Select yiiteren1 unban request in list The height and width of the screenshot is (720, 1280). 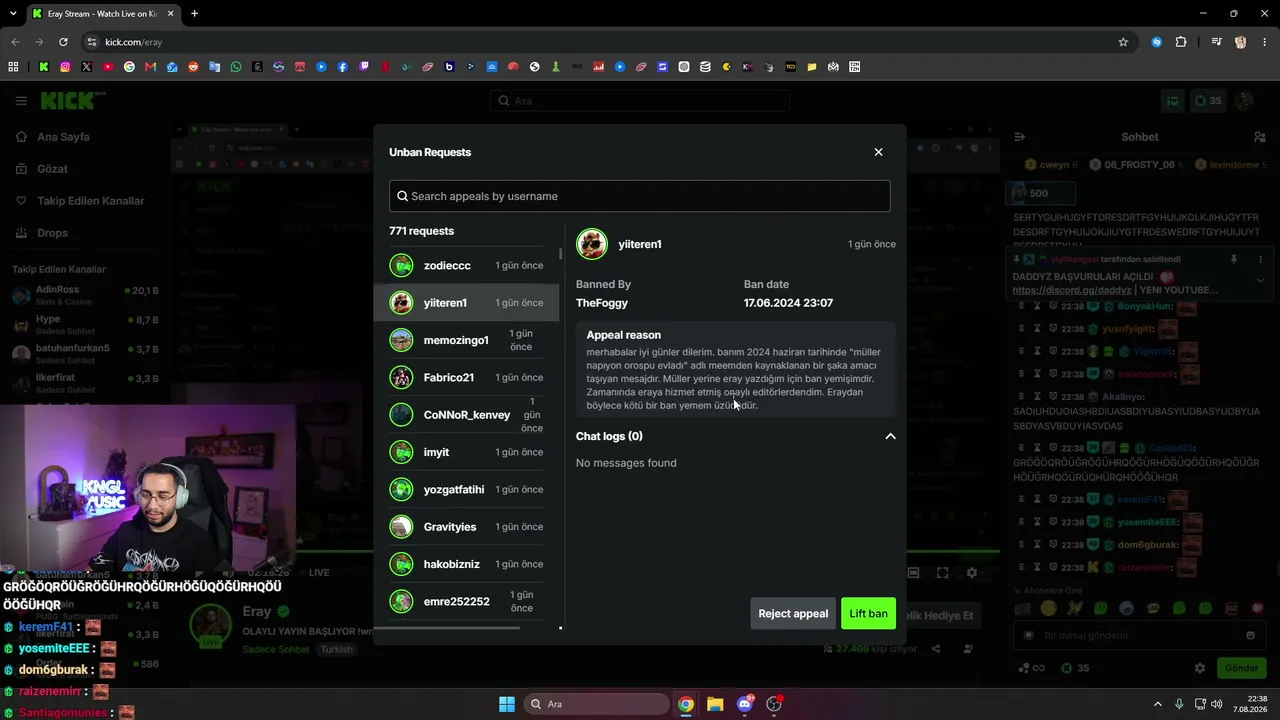(x=466, y=303)
